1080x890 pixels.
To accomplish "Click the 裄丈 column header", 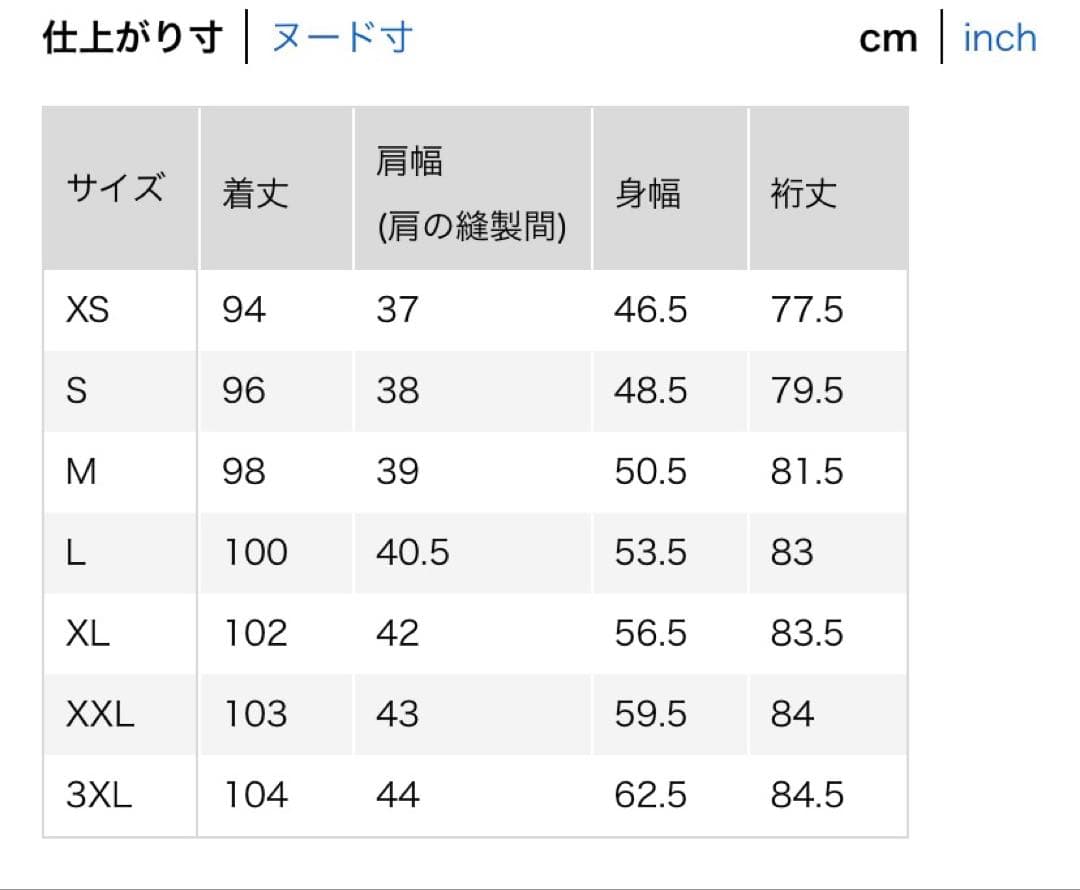I will pos(805,196).
